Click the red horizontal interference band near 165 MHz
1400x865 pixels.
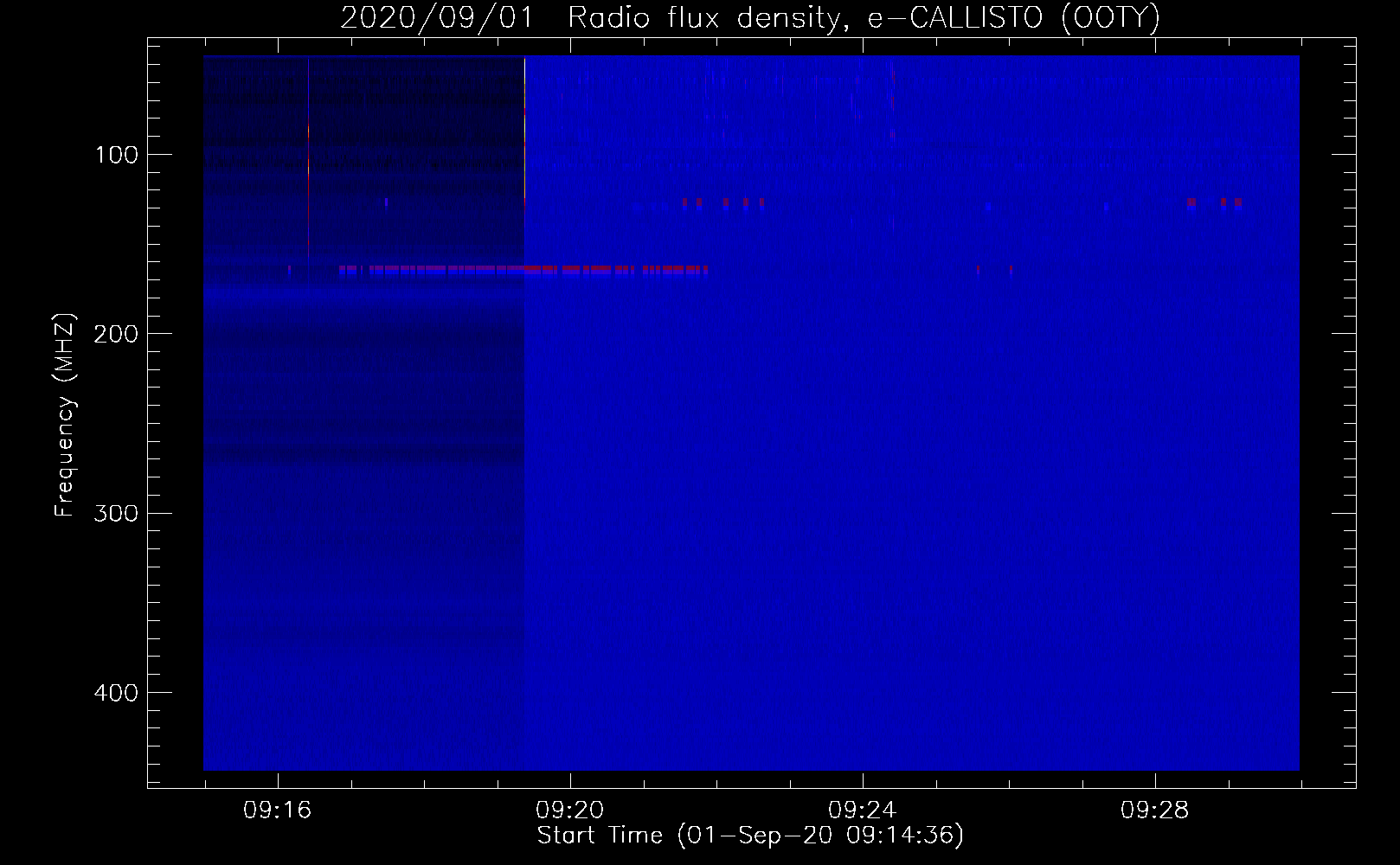pos(523,270)
